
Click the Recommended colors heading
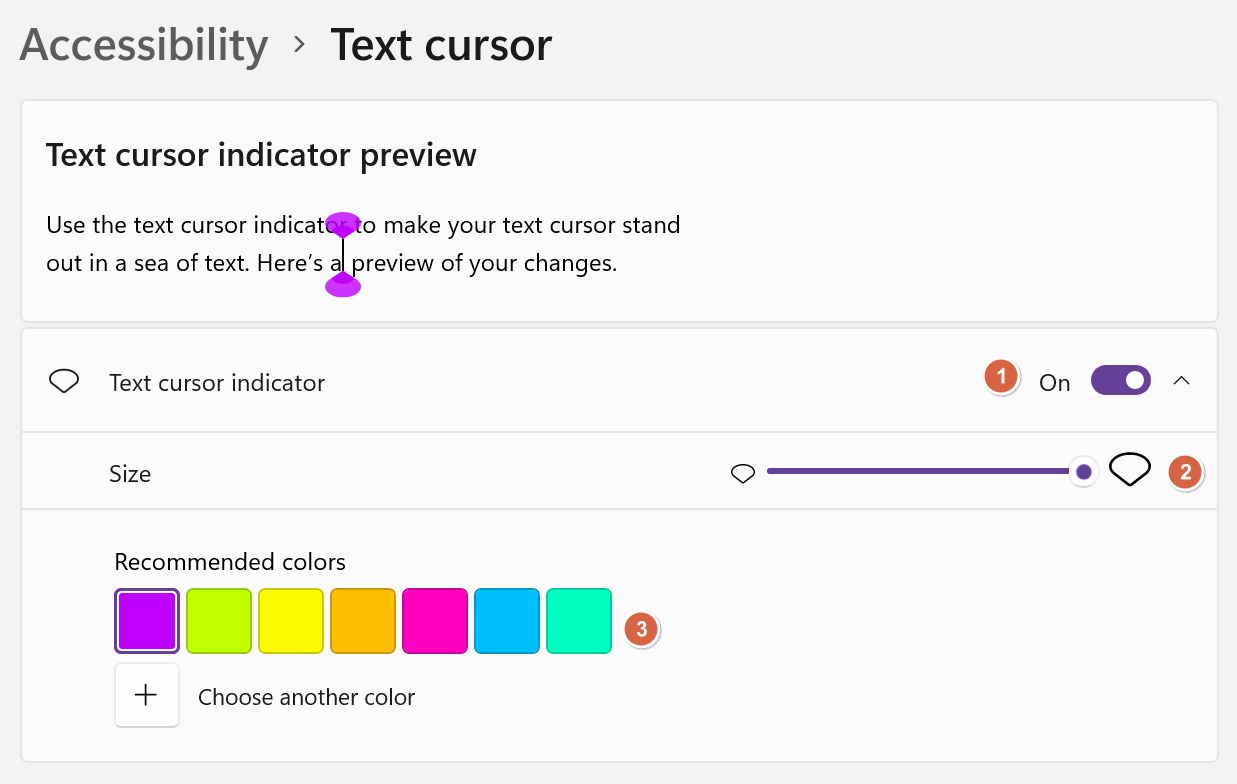pyautogui.click(x=229, y=562)
